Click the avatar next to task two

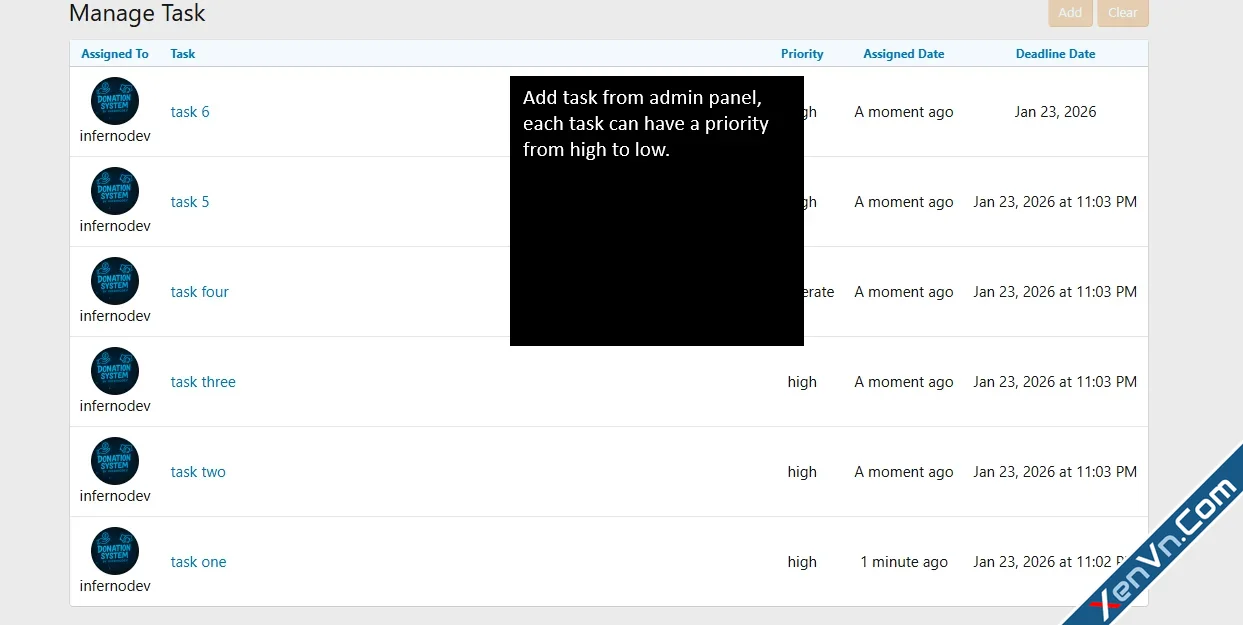(114, 460)
